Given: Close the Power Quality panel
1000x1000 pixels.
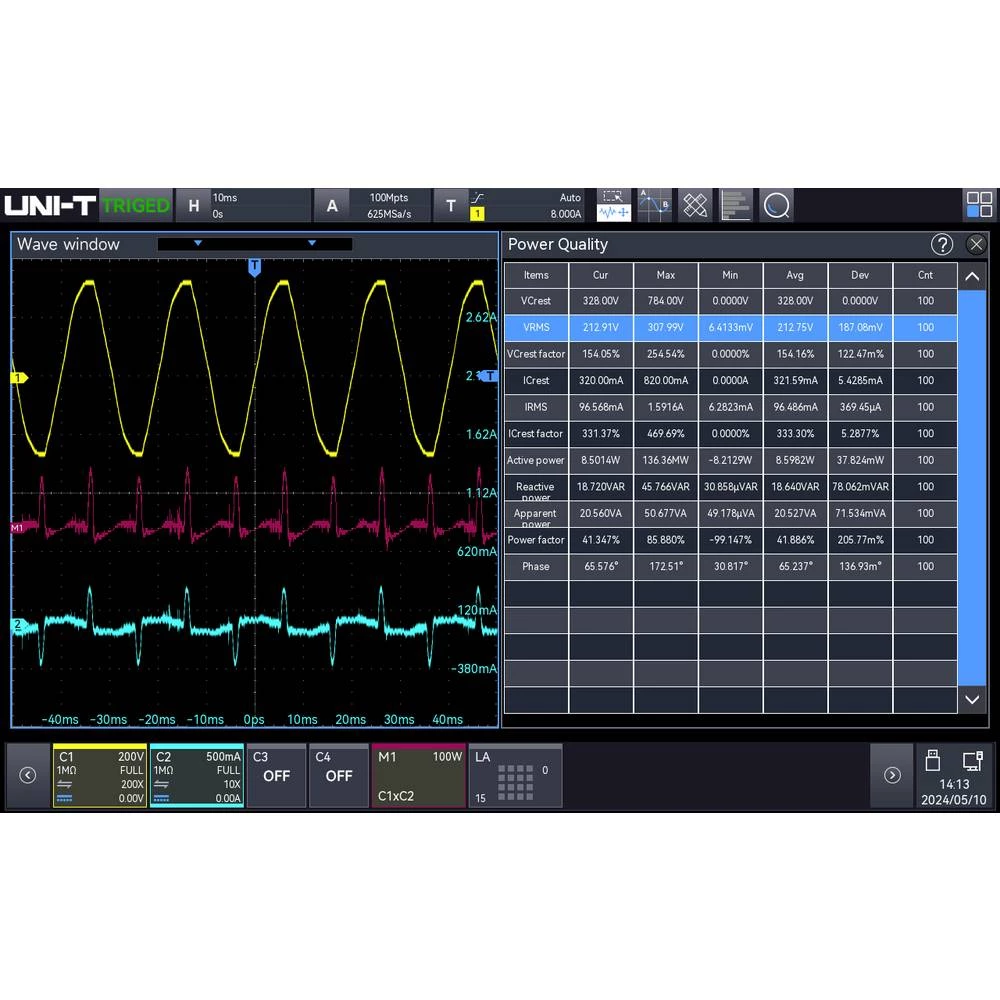Looking at the screenshot, I should [976, 244].
